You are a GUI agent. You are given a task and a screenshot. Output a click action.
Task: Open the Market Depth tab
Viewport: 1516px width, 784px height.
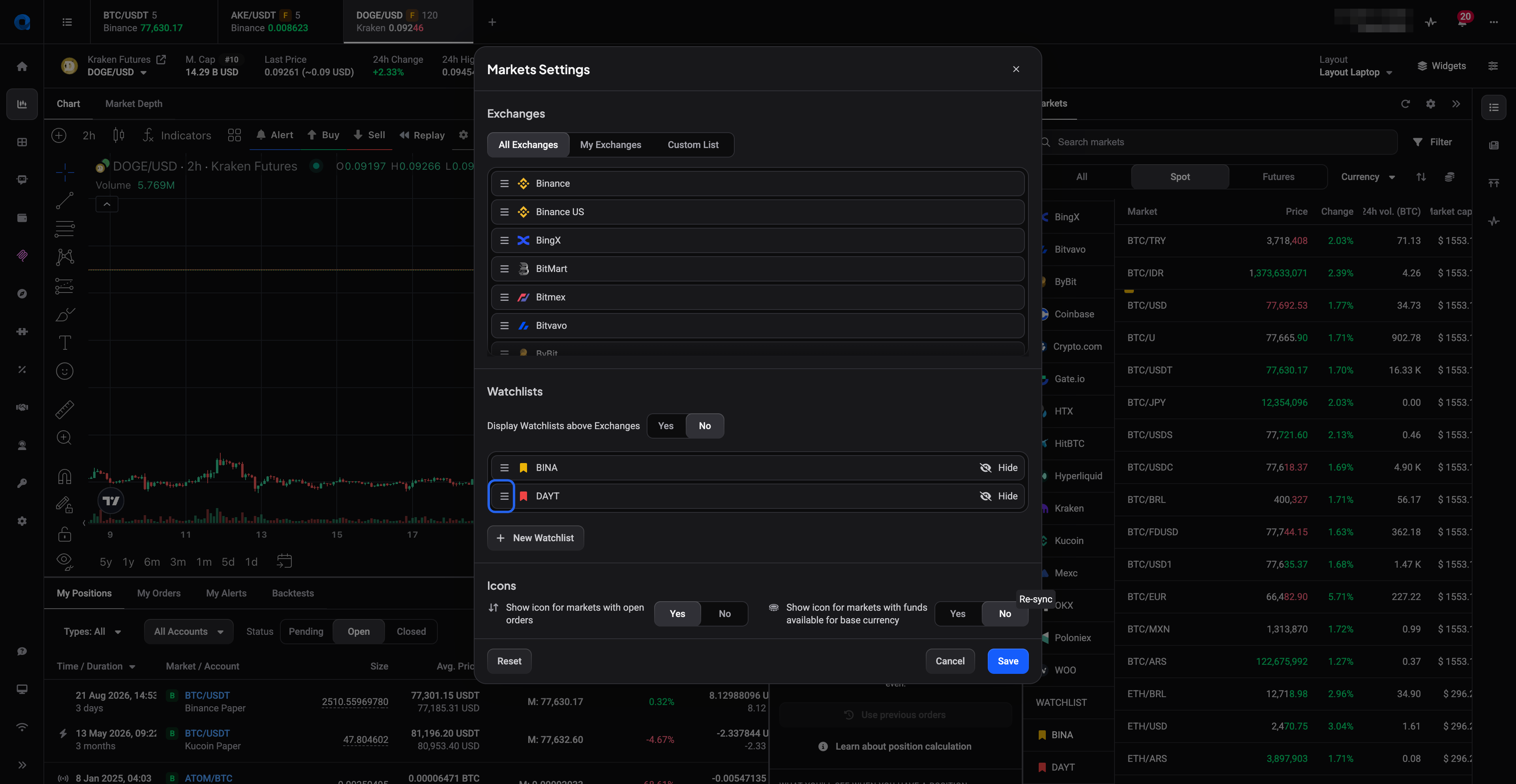tap(133, 103)
